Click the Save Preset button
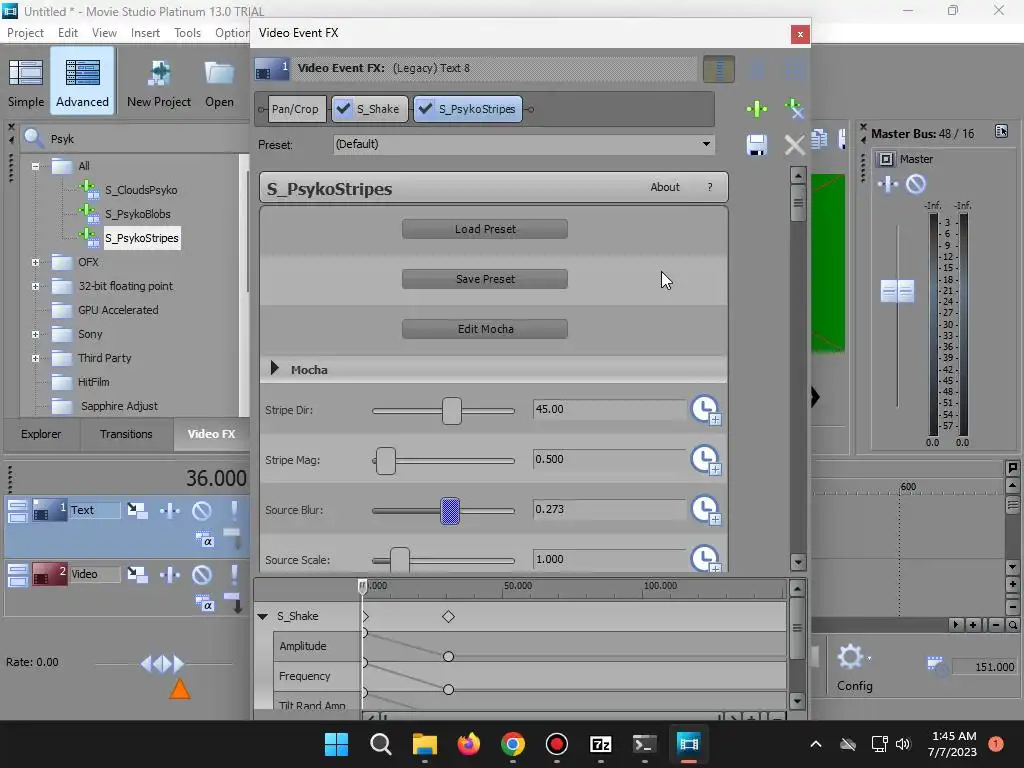The width and height of the screenshot is (1024, 768). pyautogui.click(x=485, y=279)
